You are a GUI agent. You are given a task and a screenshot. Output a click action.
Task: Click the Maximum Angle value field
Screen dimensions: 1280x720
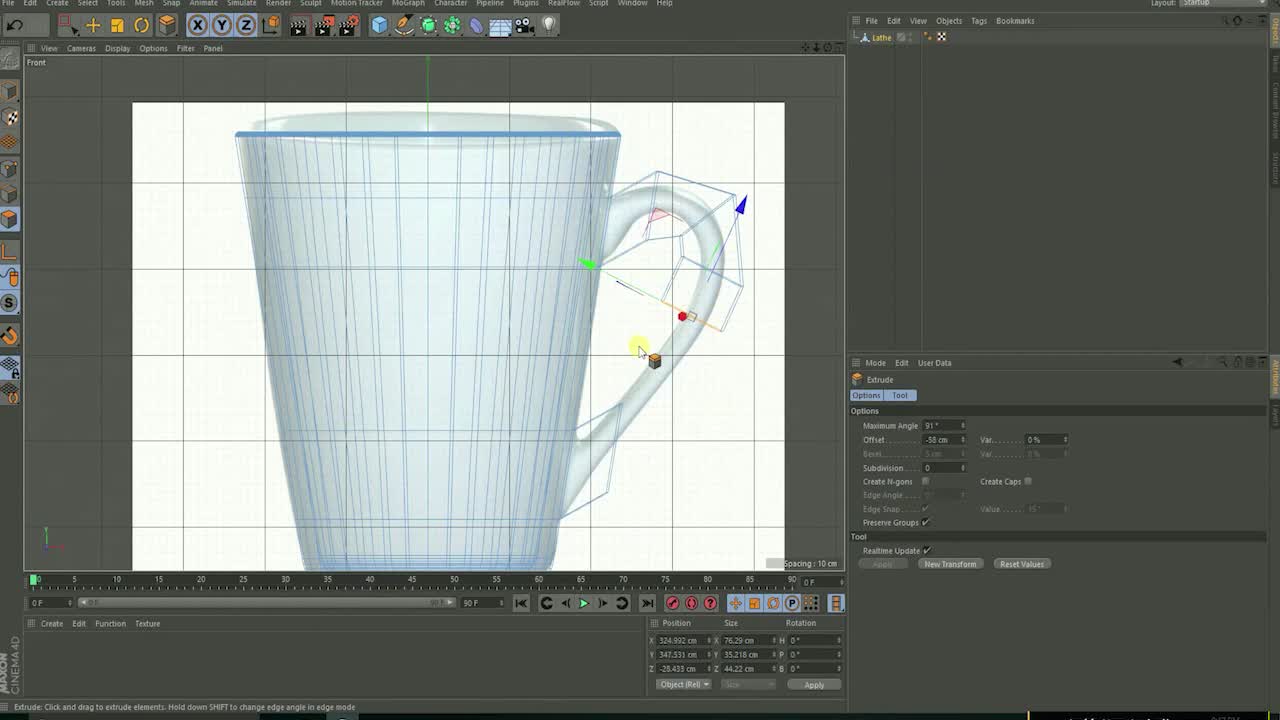click(x=944, y=426)
